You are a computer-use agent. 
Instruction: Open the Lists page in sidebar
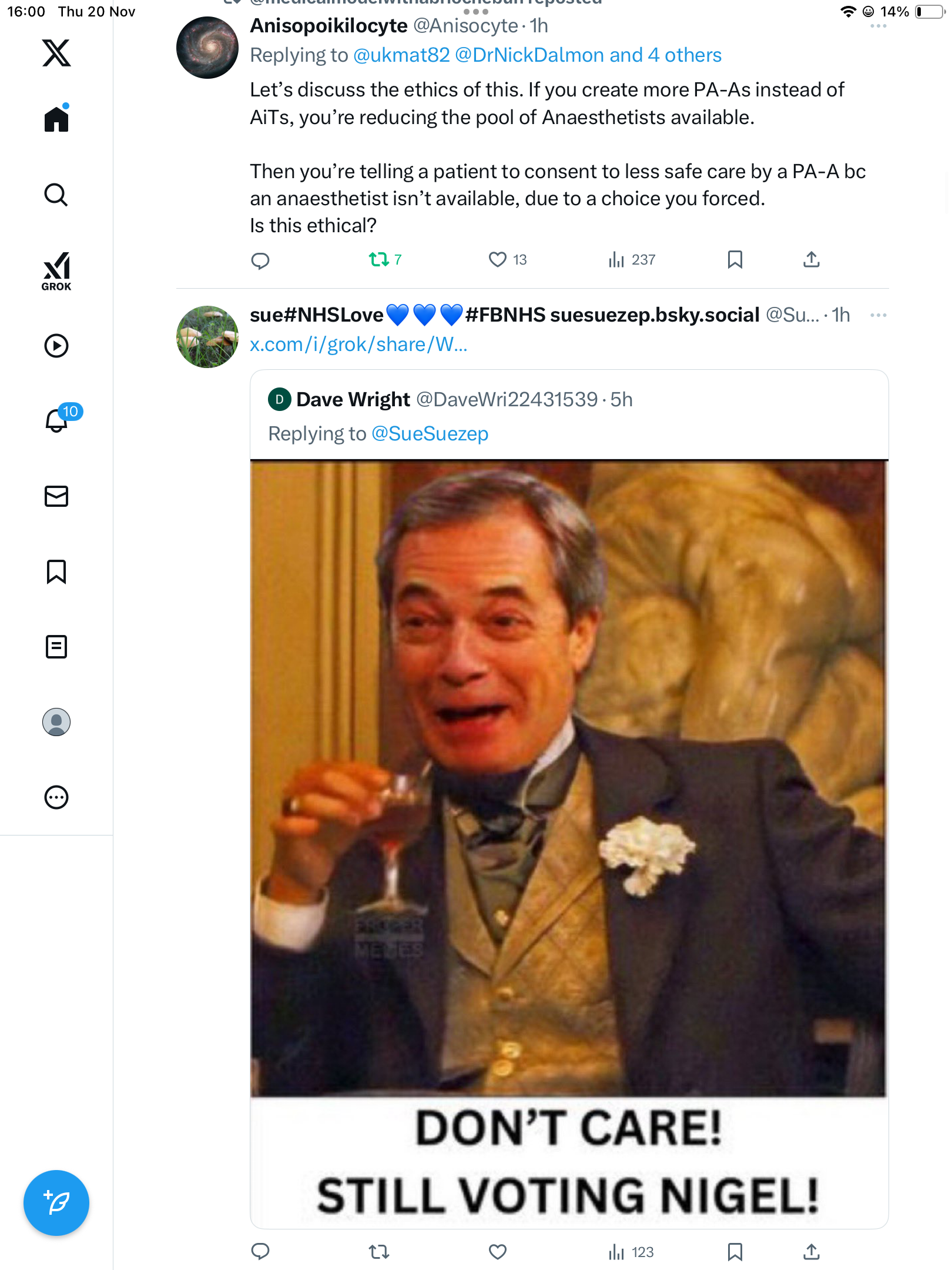[x=56, y=647]
